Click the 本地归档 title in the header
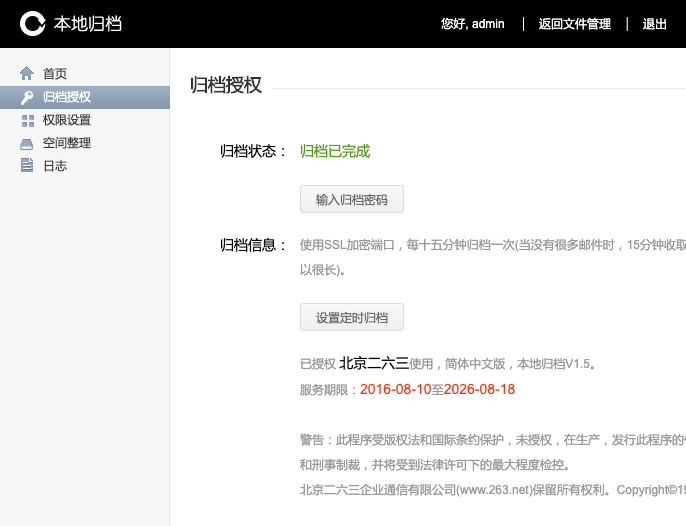Image resolution: width=686 pixels, height=526 pixels. click(88, 23)
